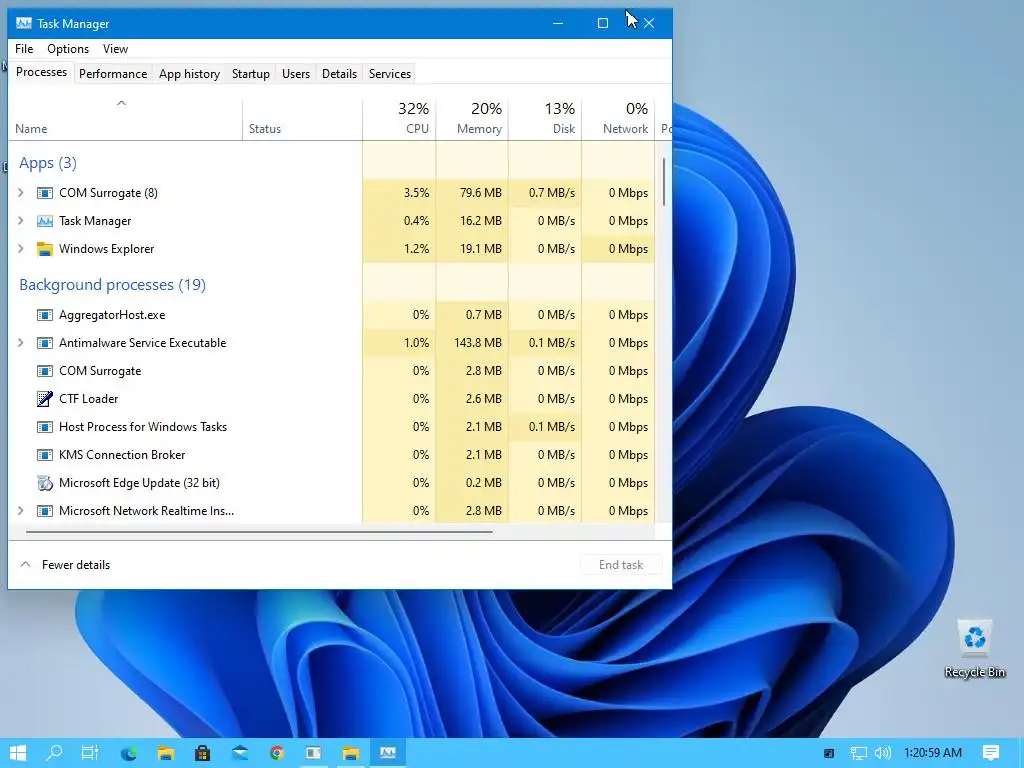Open the View menu
This screenshot has height=768, width=1024.
(x=116, y=49)
